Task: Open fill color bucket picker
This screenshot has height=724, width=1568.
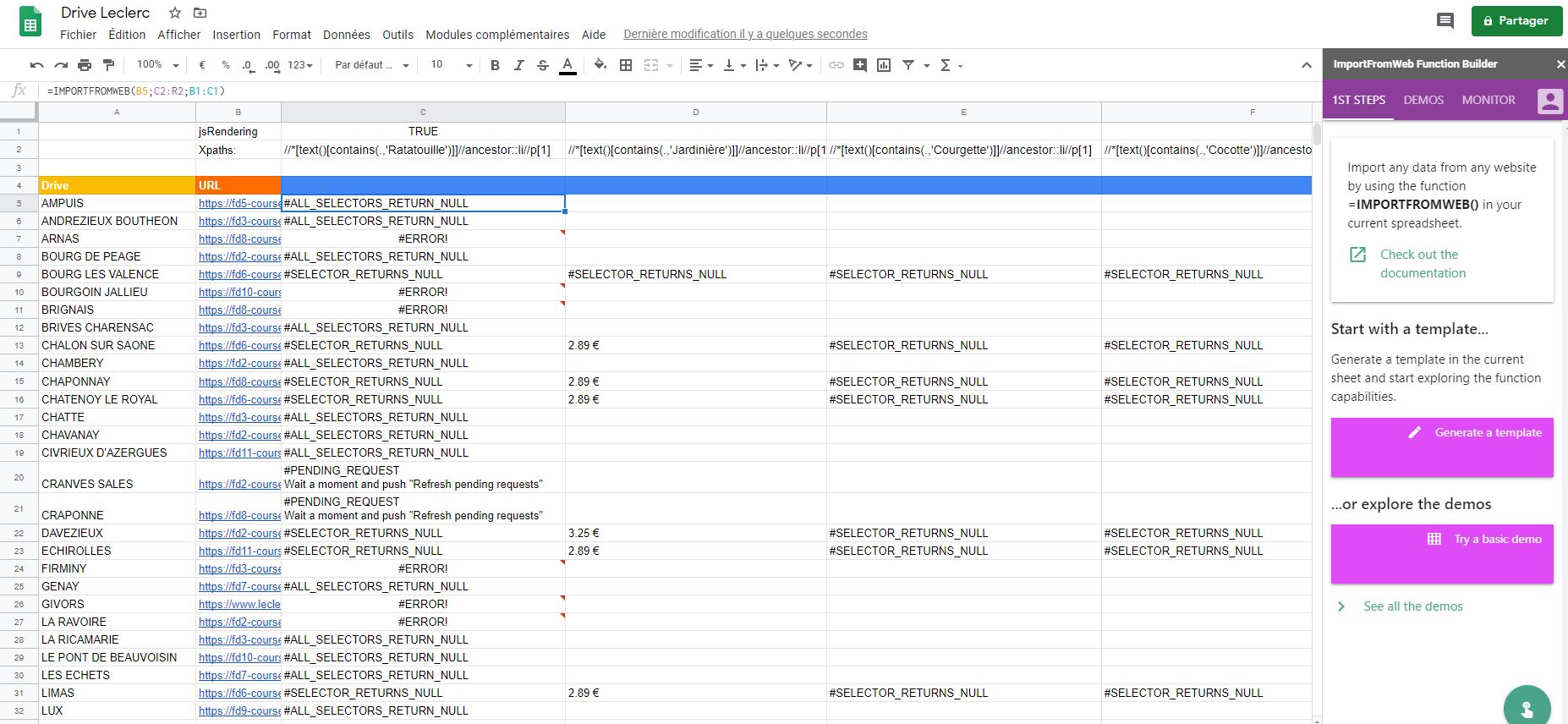Action: (600, 65)
